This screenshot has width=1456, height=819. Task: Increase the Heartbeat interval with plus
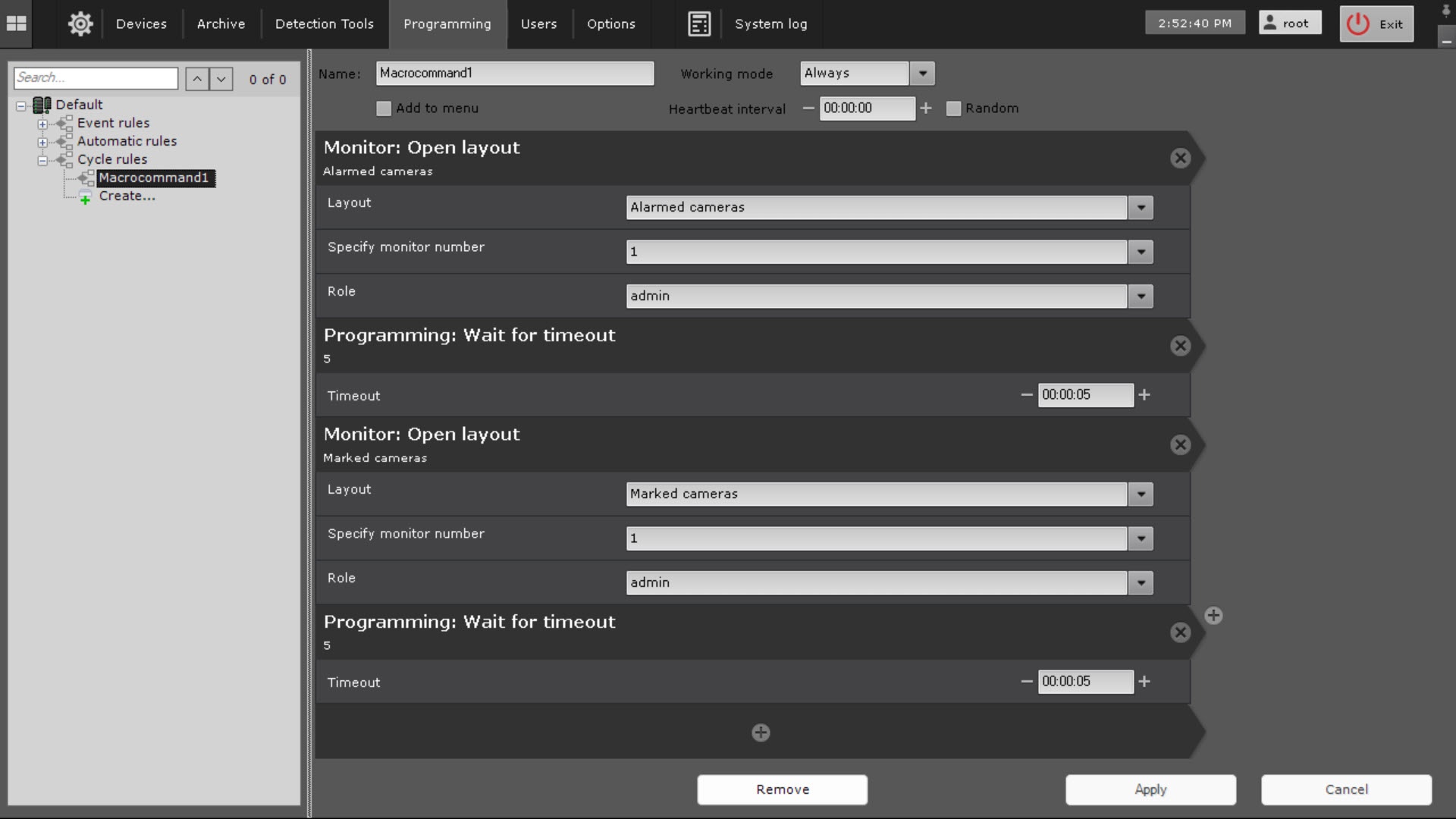(x=926, y=108)
